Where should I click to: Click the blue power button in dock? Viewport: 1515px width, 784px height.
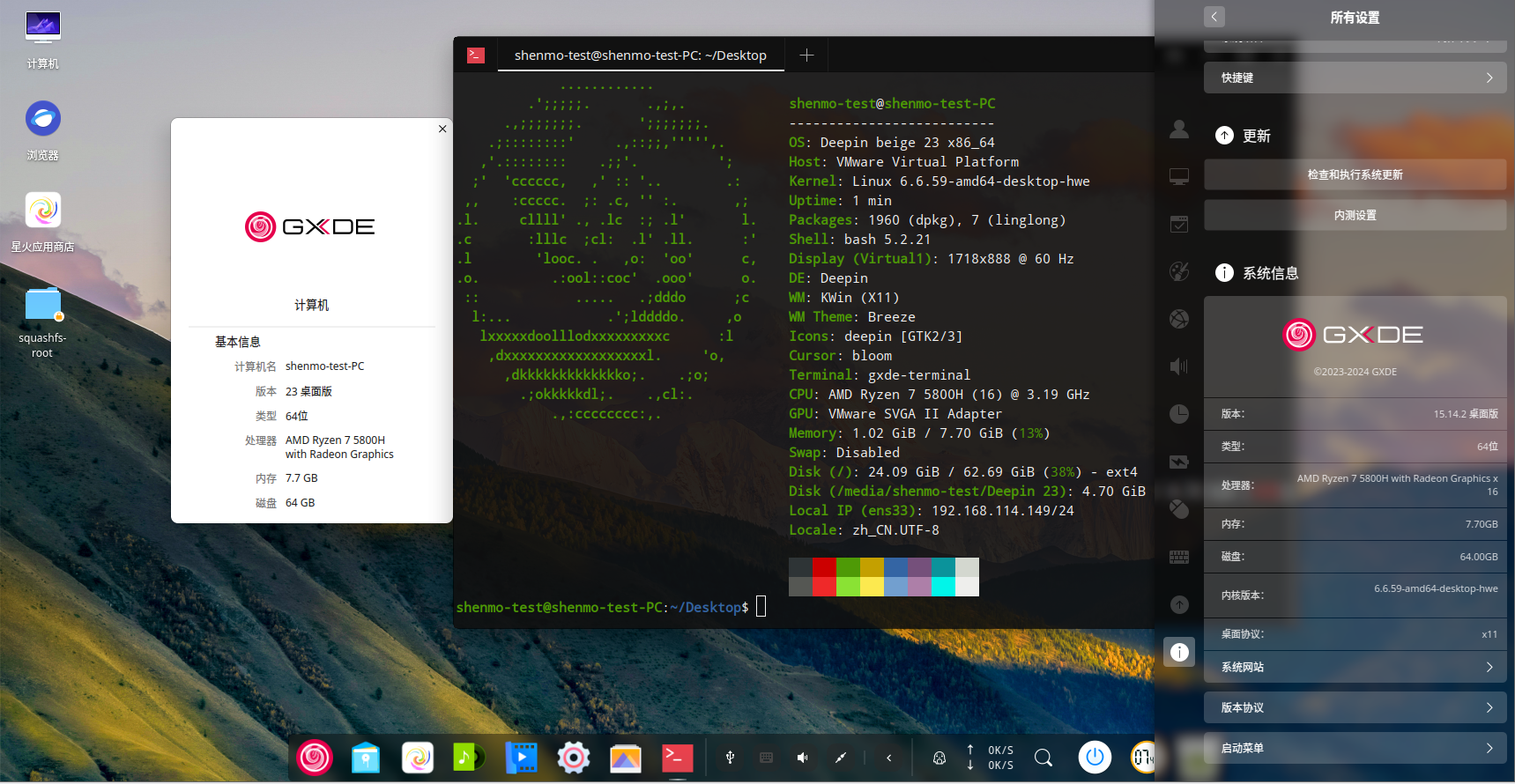click(1095, 757)
